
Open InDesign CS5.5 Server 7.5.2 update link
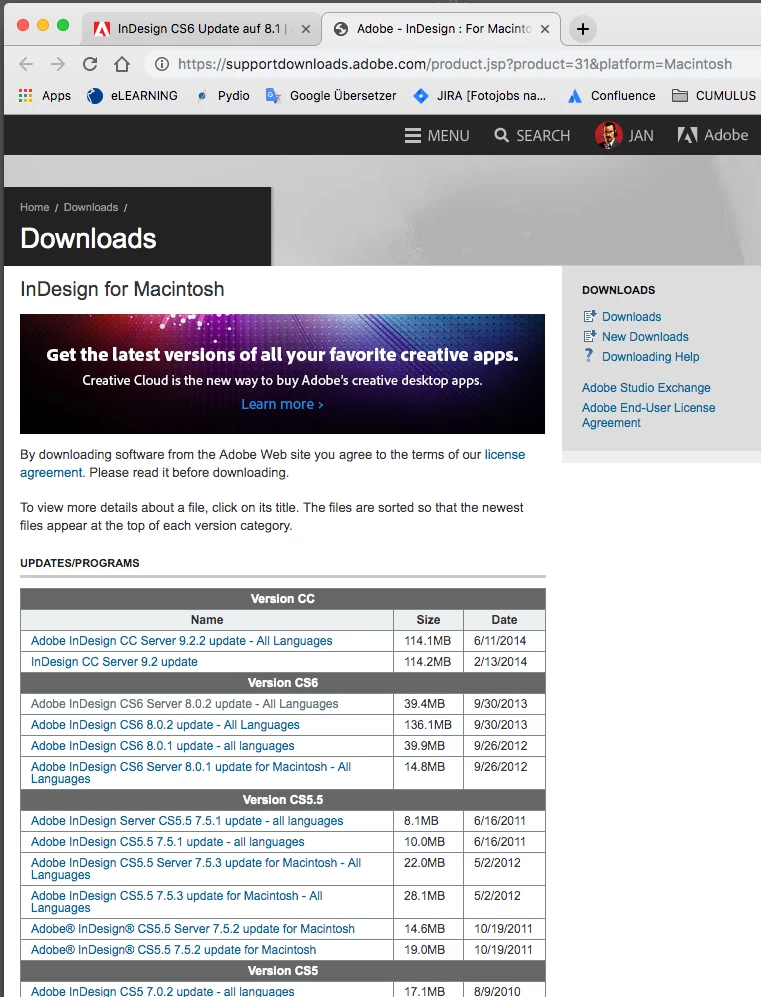(193, 929)
